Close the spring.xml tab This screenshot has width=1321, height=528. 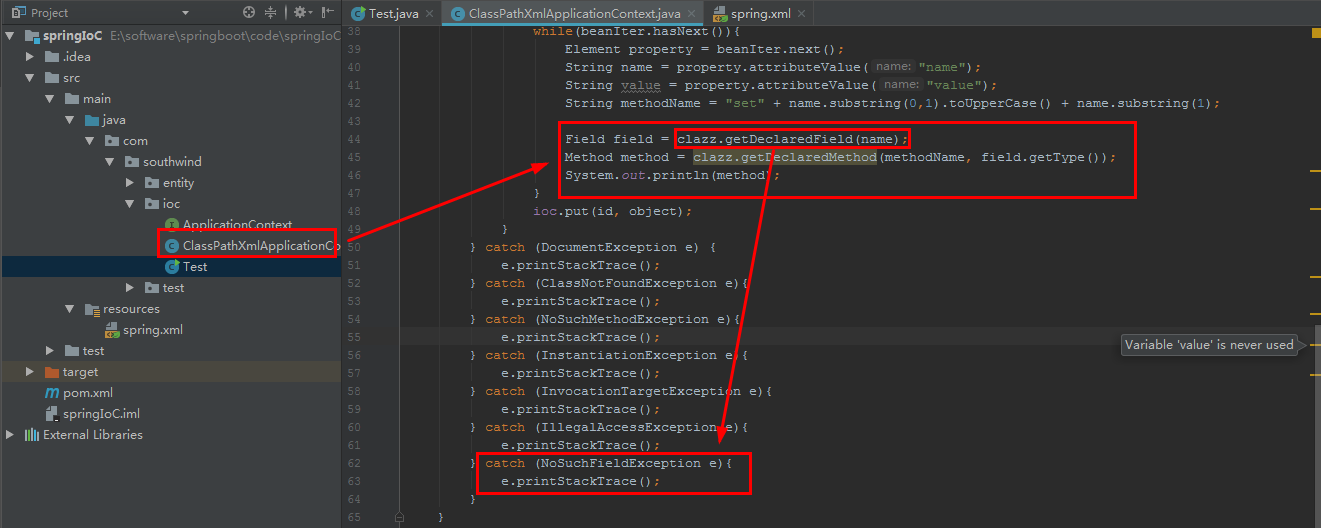click(x=801, y=14)
